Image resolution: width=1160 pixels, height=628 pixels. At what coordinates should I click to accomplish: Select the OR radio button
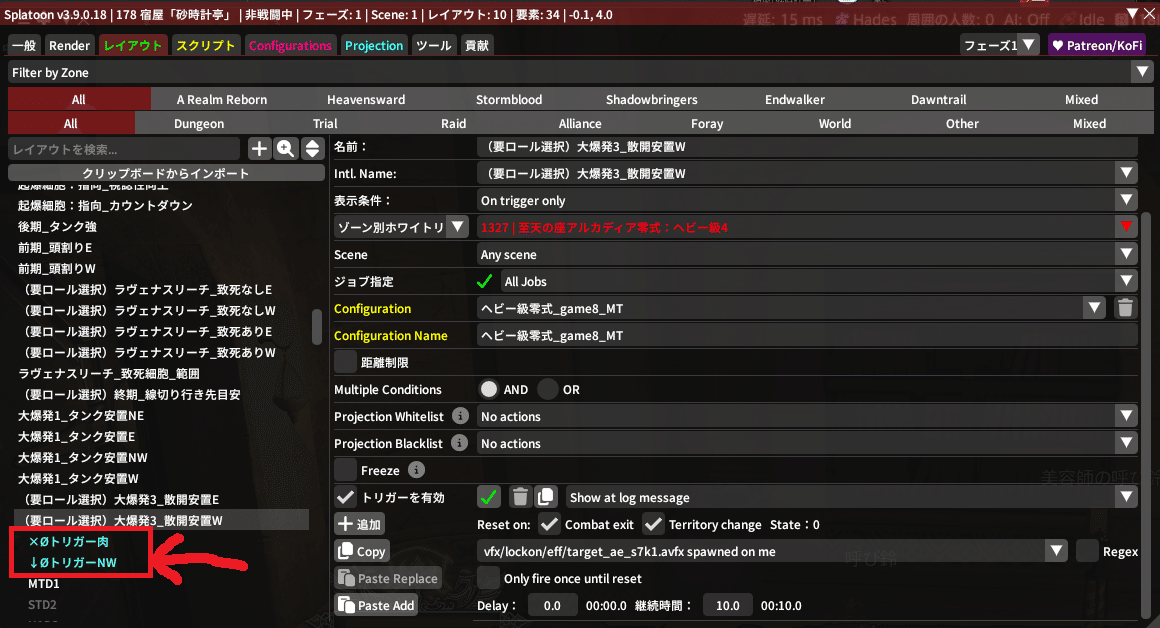(548, 389)
